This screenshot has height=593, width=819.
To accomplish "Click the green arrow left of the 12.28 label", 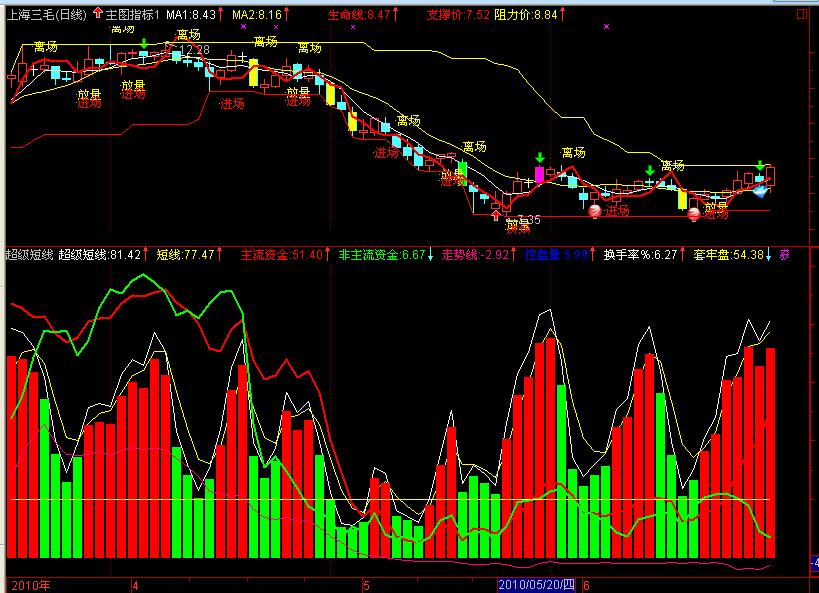I will (144, 43).
